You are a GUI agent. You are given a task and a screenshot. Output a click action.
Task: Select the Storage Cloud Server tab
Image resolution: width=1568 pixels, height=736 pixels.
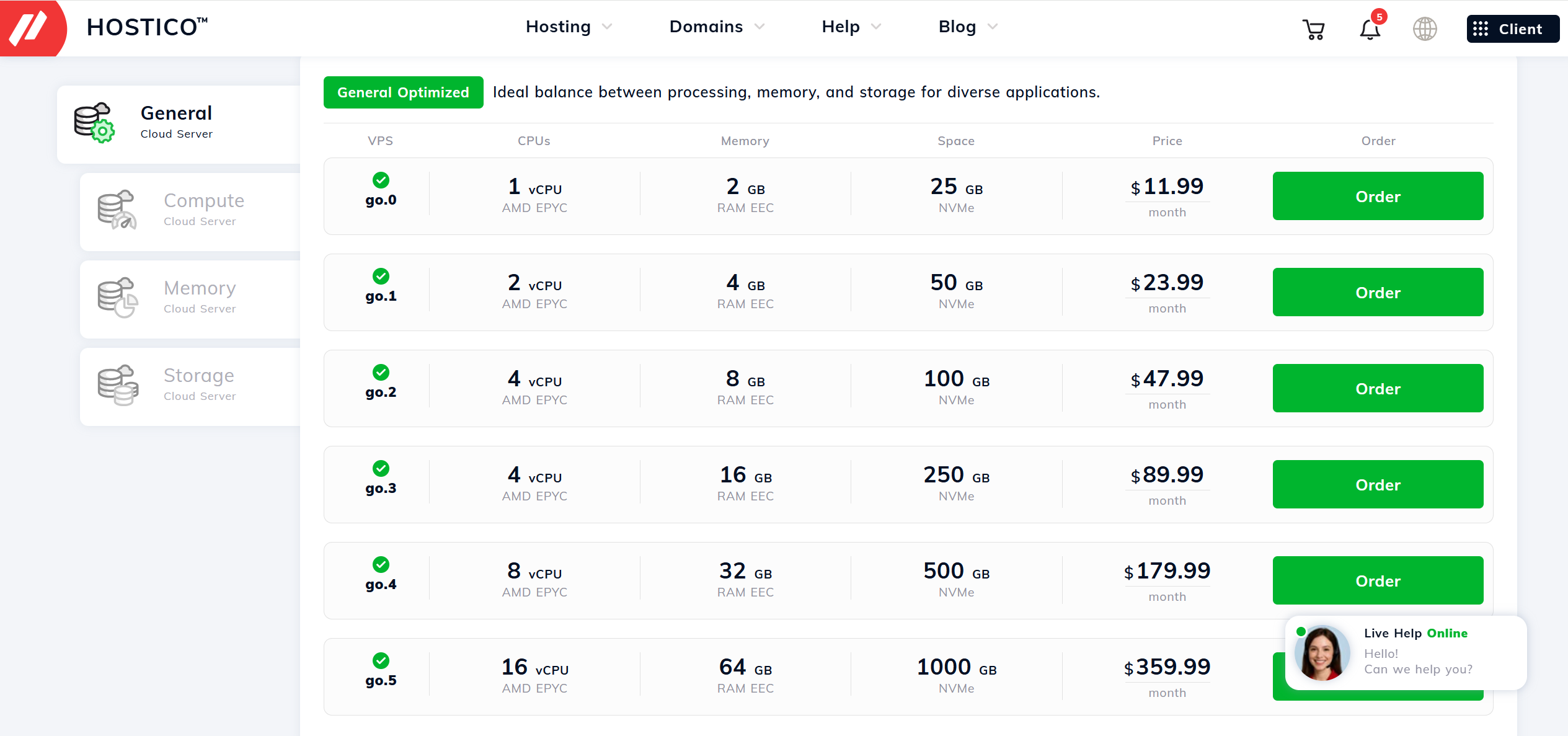(x=190, y=386)
